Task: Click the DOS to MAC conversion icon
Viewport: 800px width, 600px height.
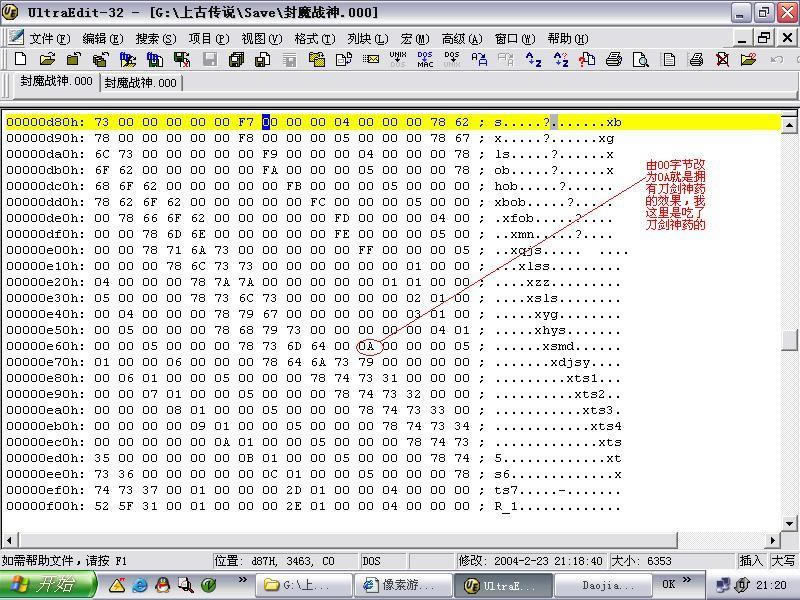Action: tap(425, 60)
